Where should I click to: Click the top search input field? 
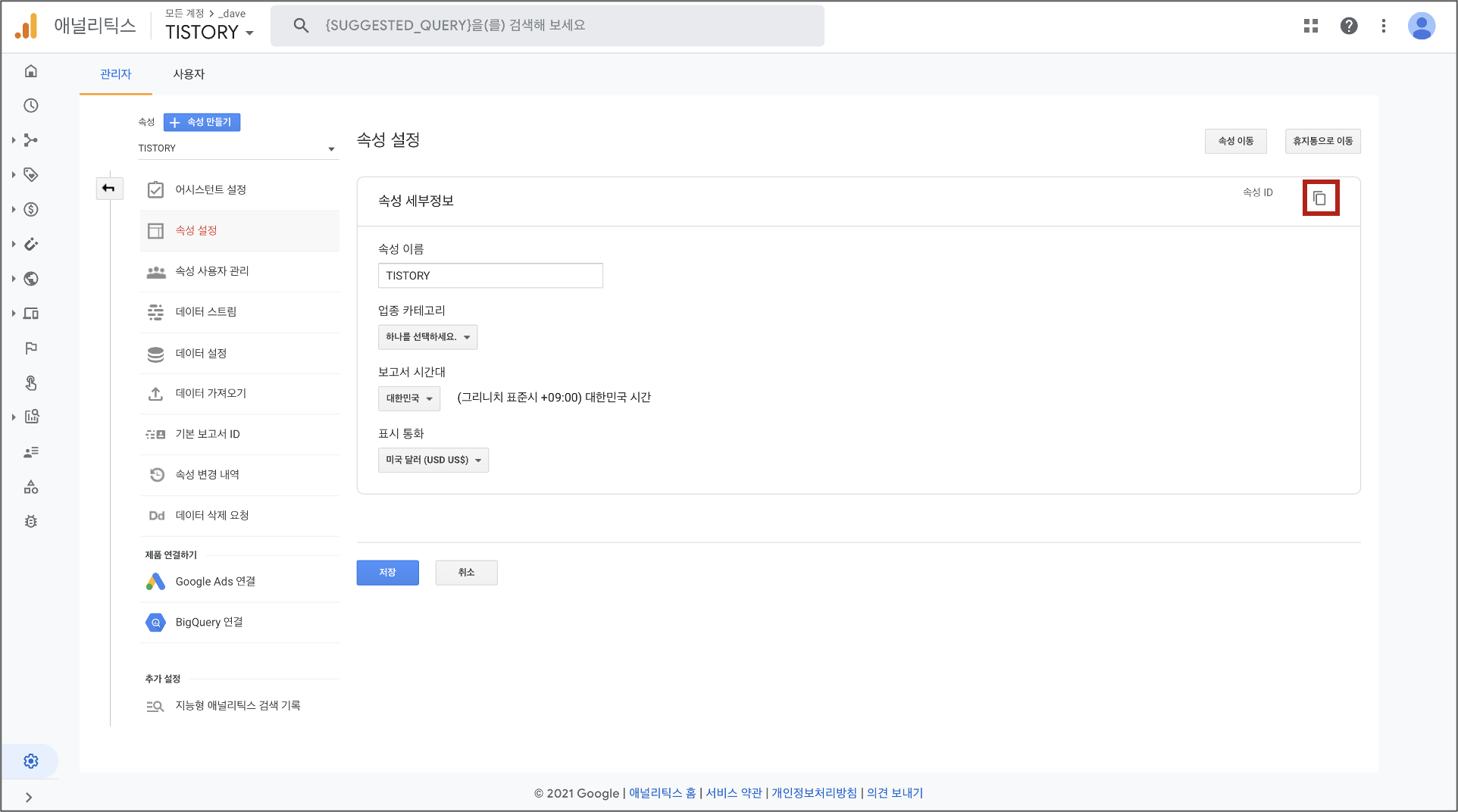547,26
